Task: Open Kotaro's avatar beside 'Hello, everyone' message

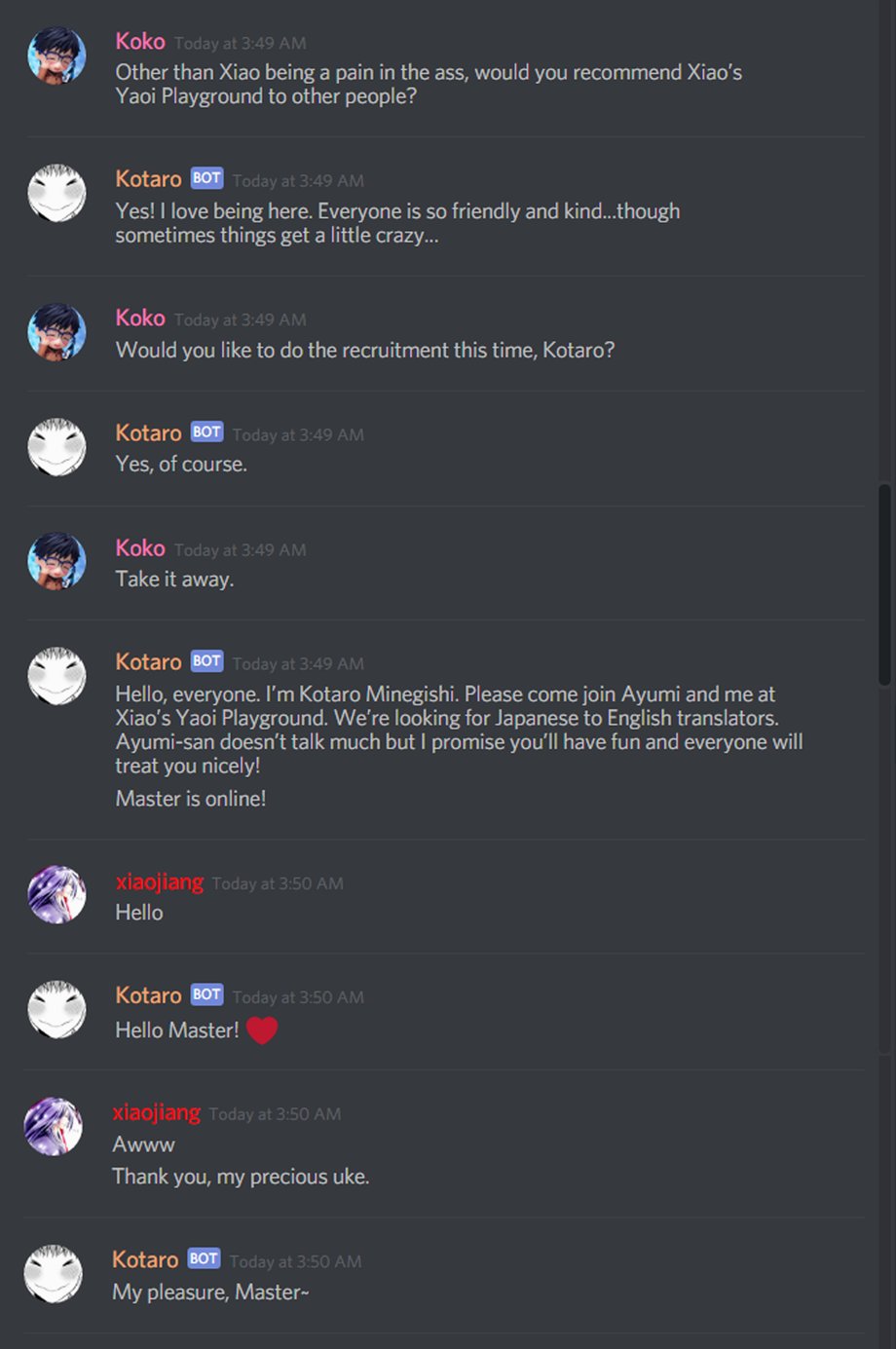Action: coord(56,676)
